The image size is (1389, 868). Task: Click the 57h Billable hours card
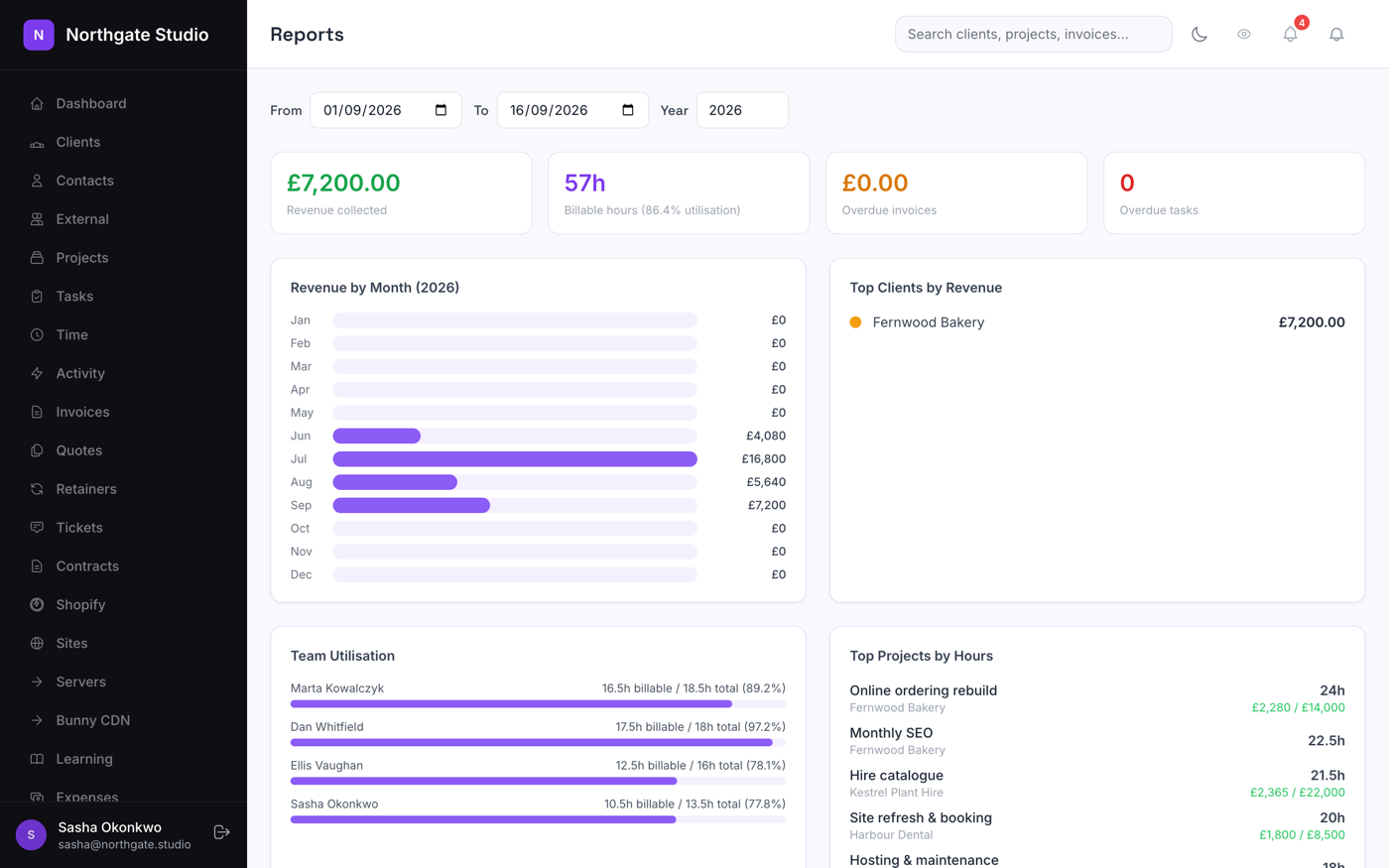[x=679, y=193]
